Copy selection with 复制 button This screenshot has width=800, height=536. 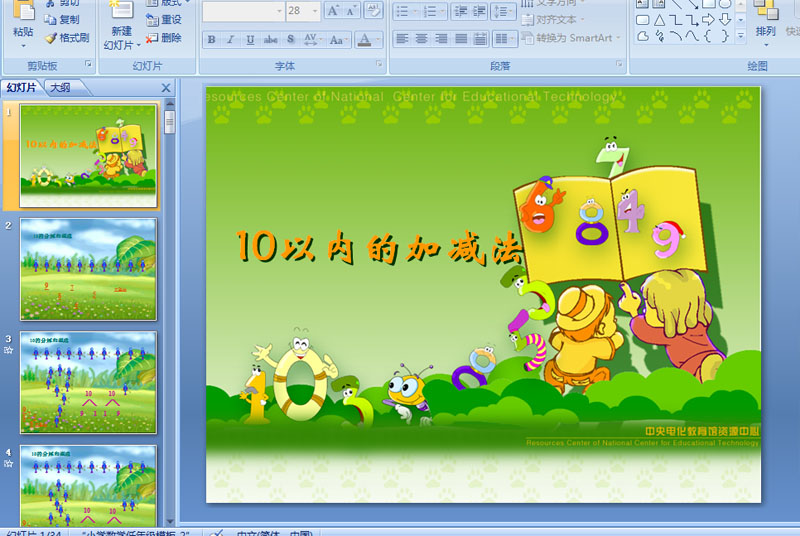pyautogui.click(x=62, y=20)
